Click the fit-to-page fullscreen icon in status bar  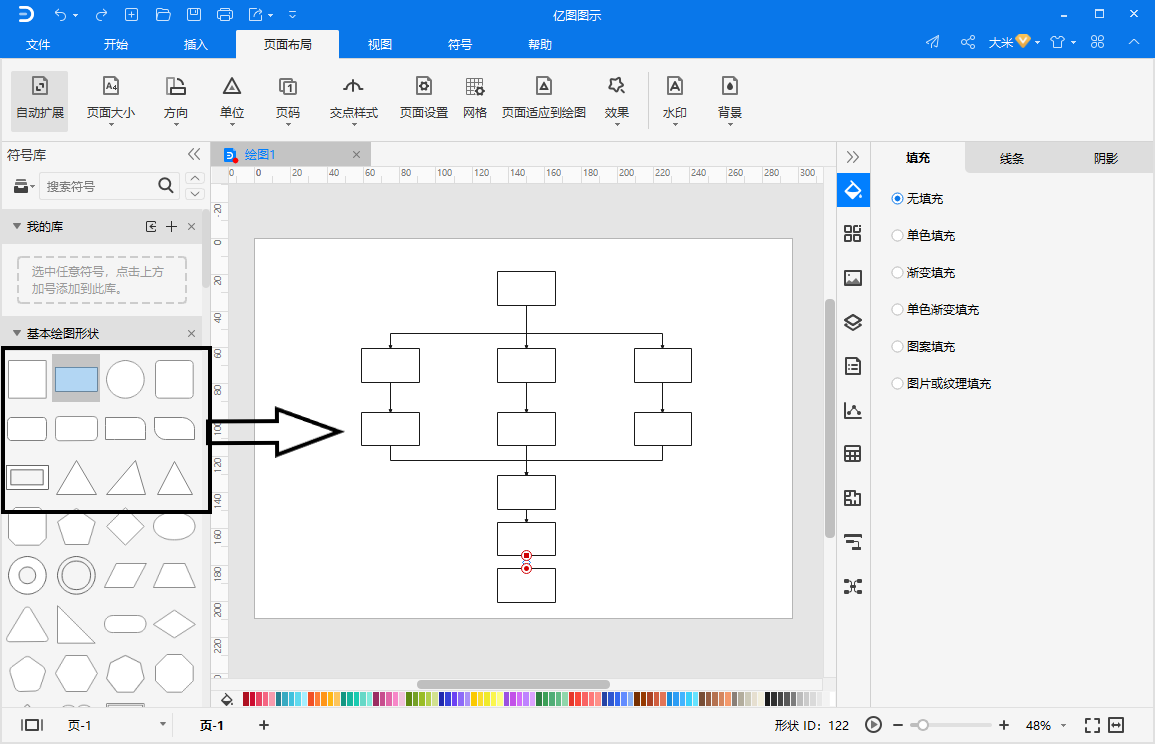pyautogui.click(x=1092, y=726)
